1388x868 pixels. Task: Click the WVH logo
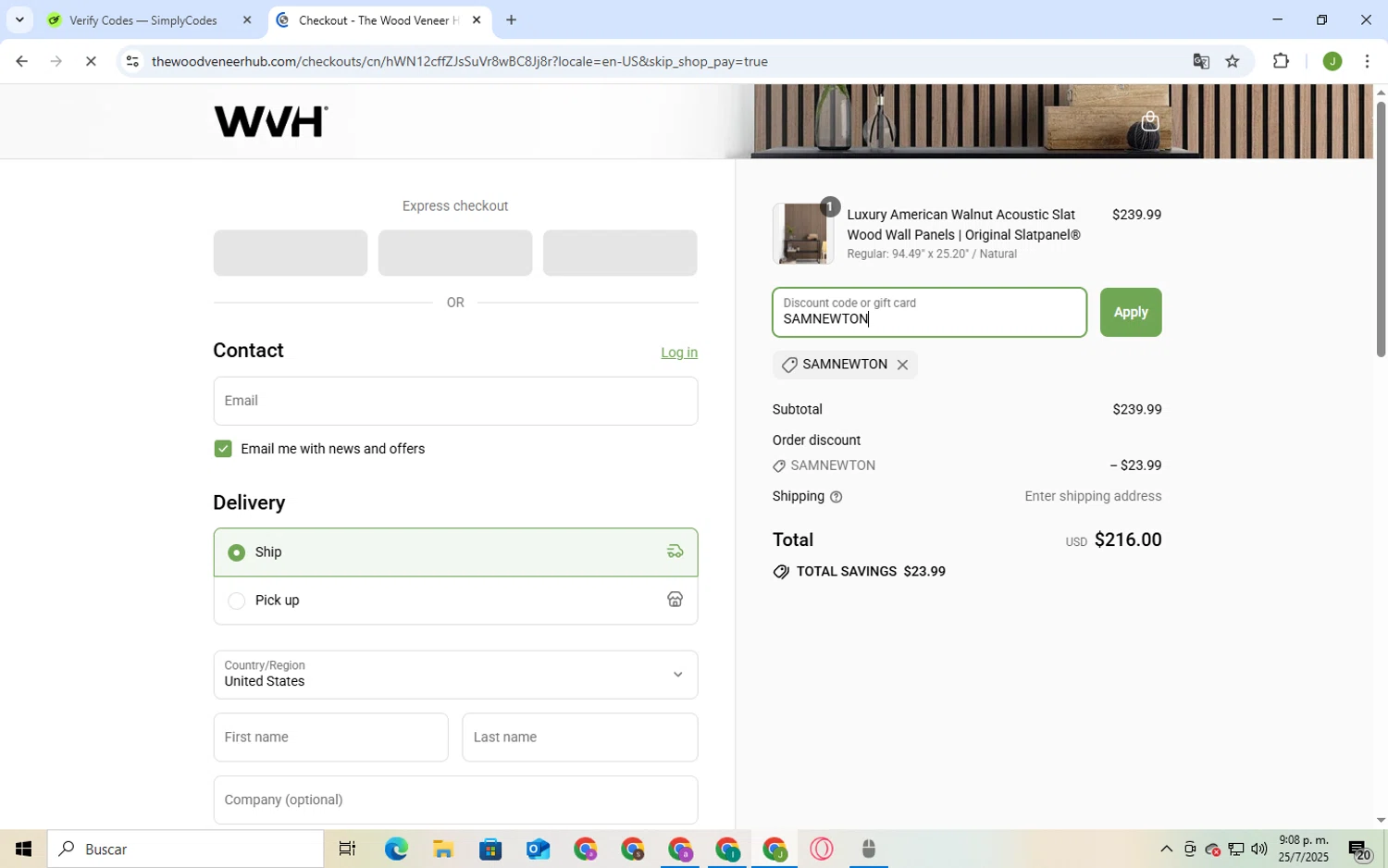tap(271, 121)
